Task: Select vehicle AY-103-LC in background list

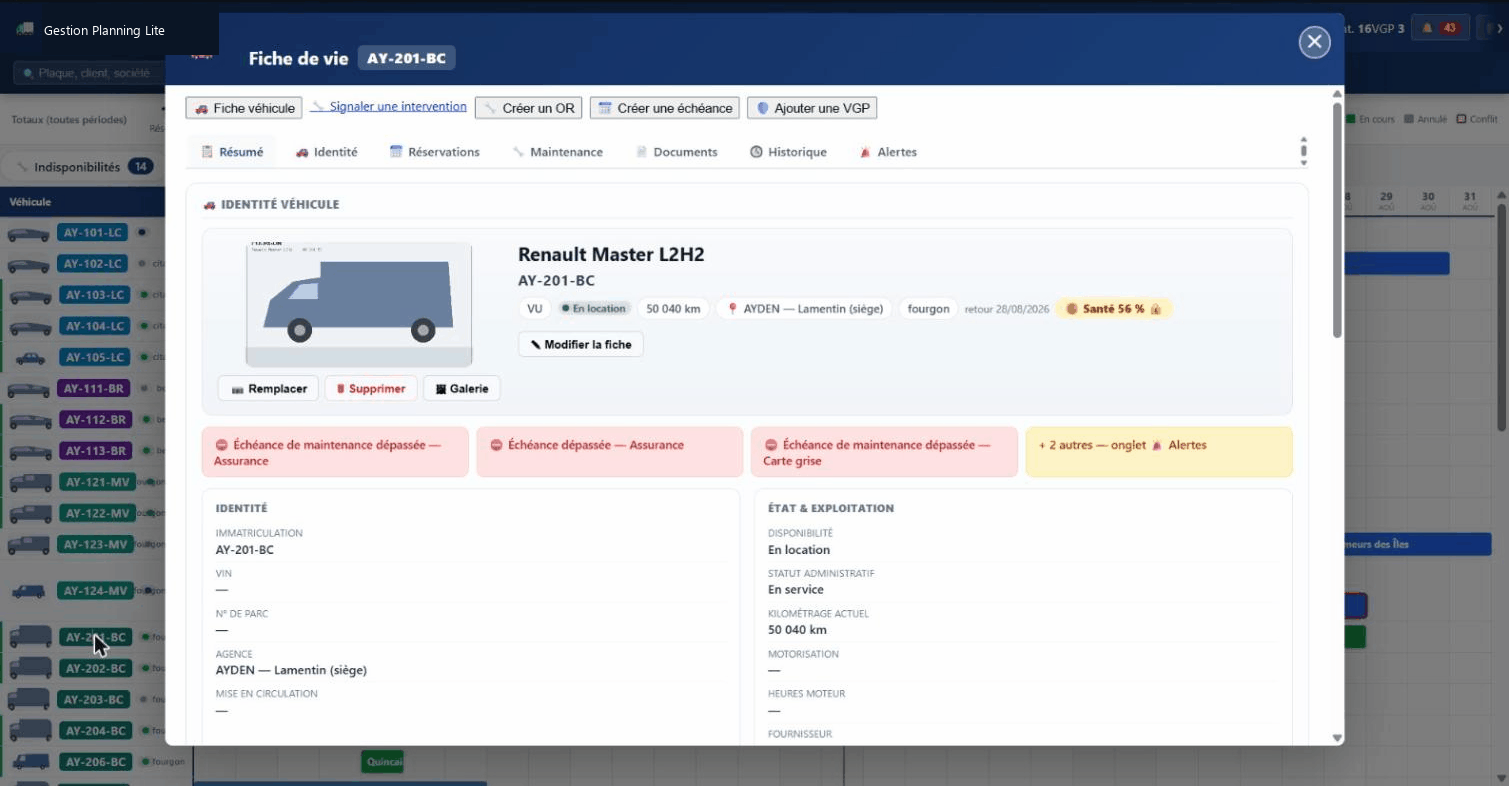Action: pyautogui.click(x=92, y=295)
